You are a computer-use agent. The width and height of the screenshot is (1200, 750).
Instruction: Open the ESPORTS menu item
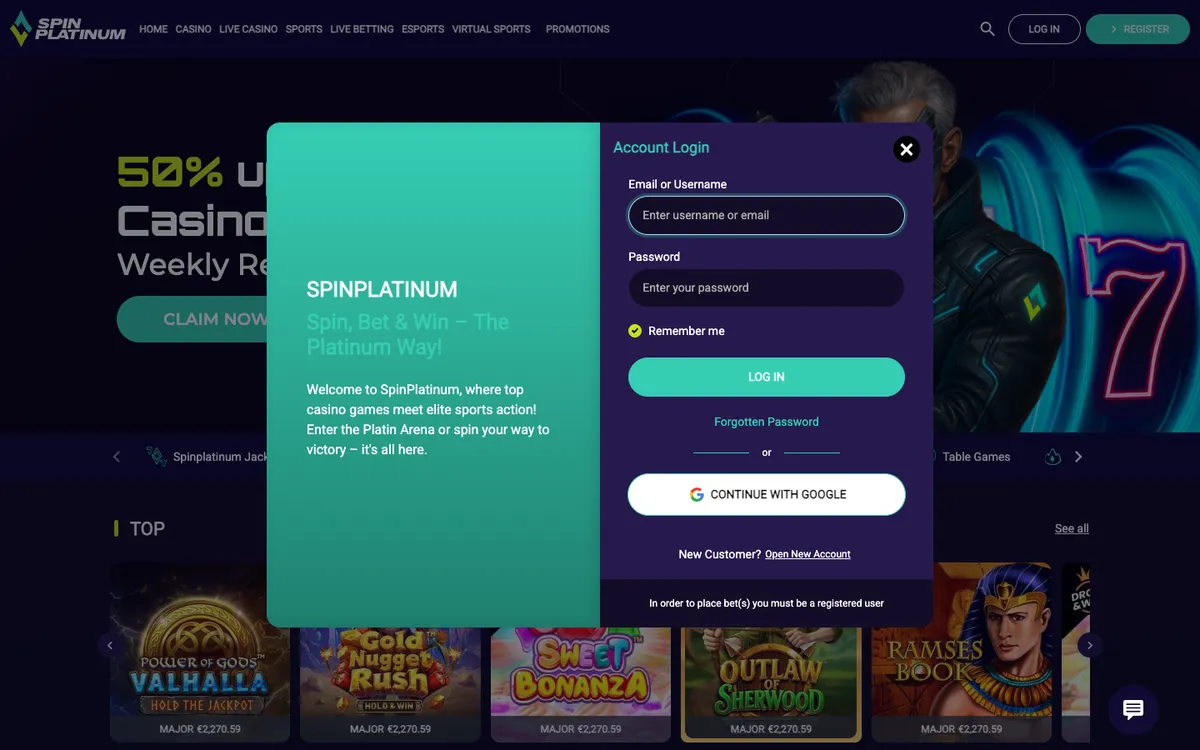point(423,29)
